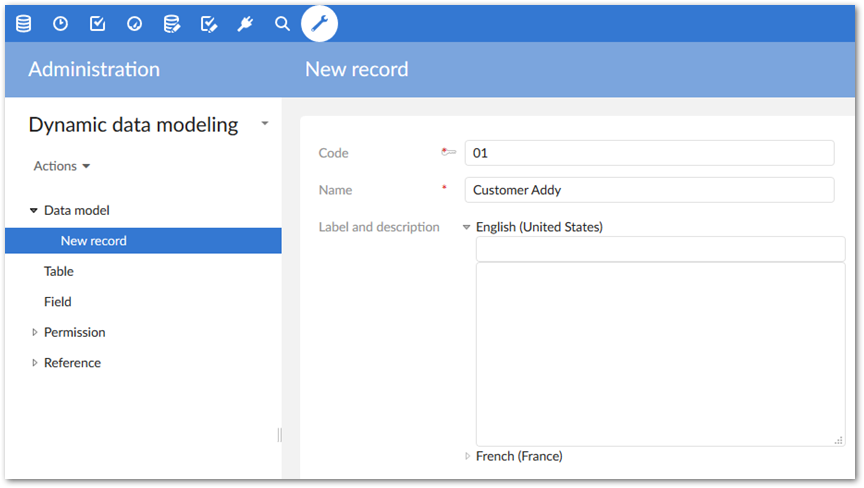The height and width of the screenshot is (488, 864).
Task: Open the clock history icon
Action: (60, 23)
